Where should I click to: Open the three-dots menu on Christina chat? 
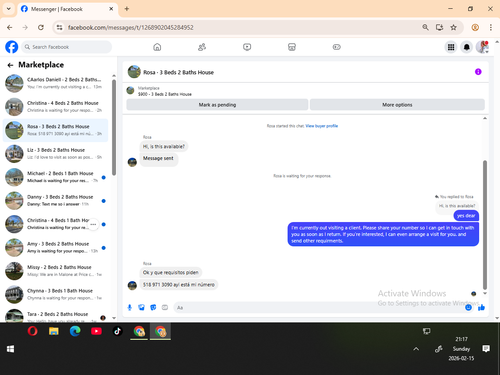coord(93,224)
